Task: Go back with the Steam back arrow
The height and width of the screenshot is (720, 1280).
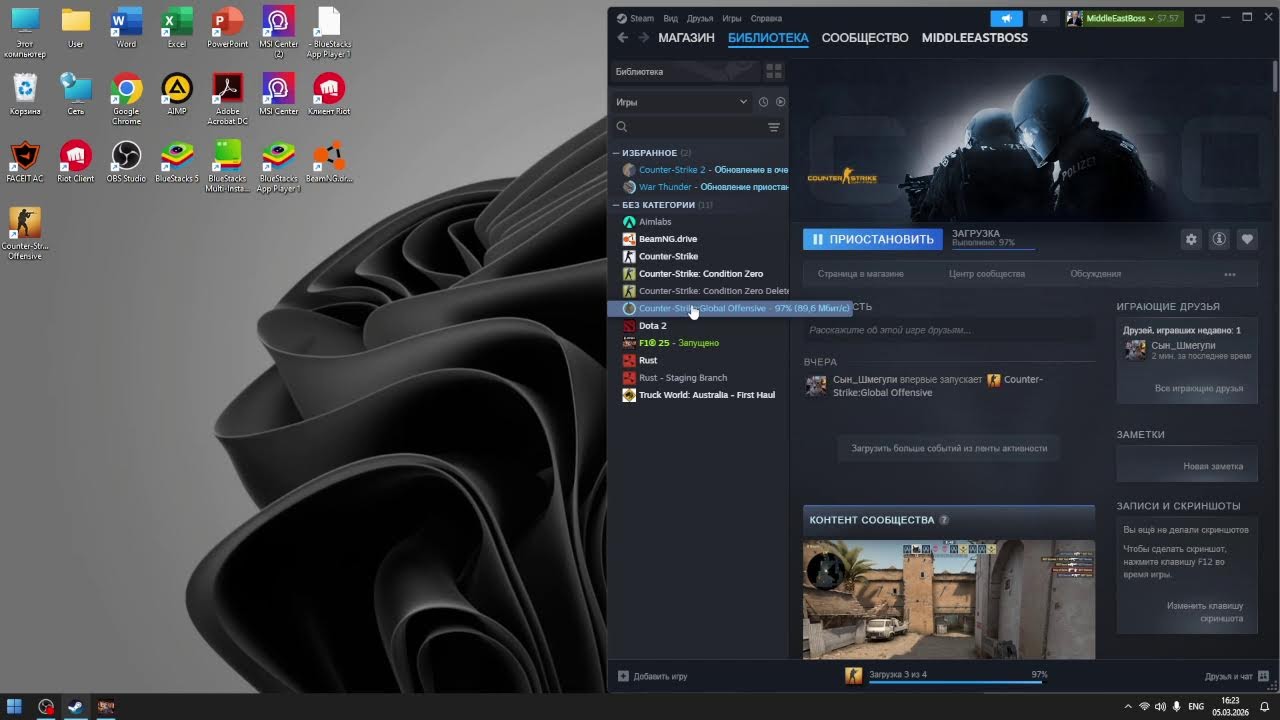Action: pyautogui.click(x=622, y=38)
